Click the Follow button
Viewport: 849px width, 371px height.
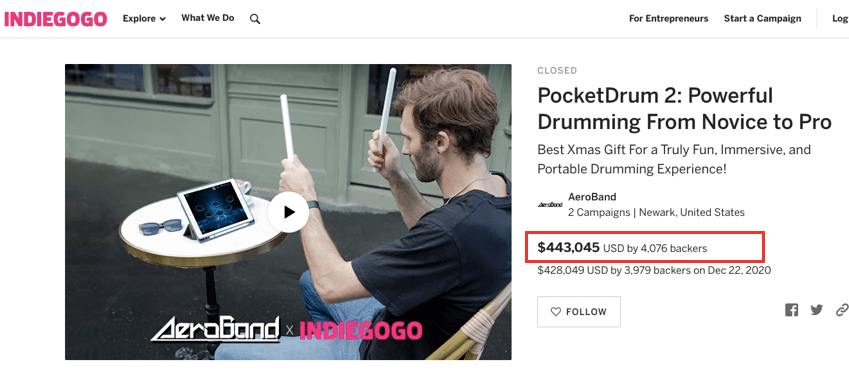(x=579, y=311)
